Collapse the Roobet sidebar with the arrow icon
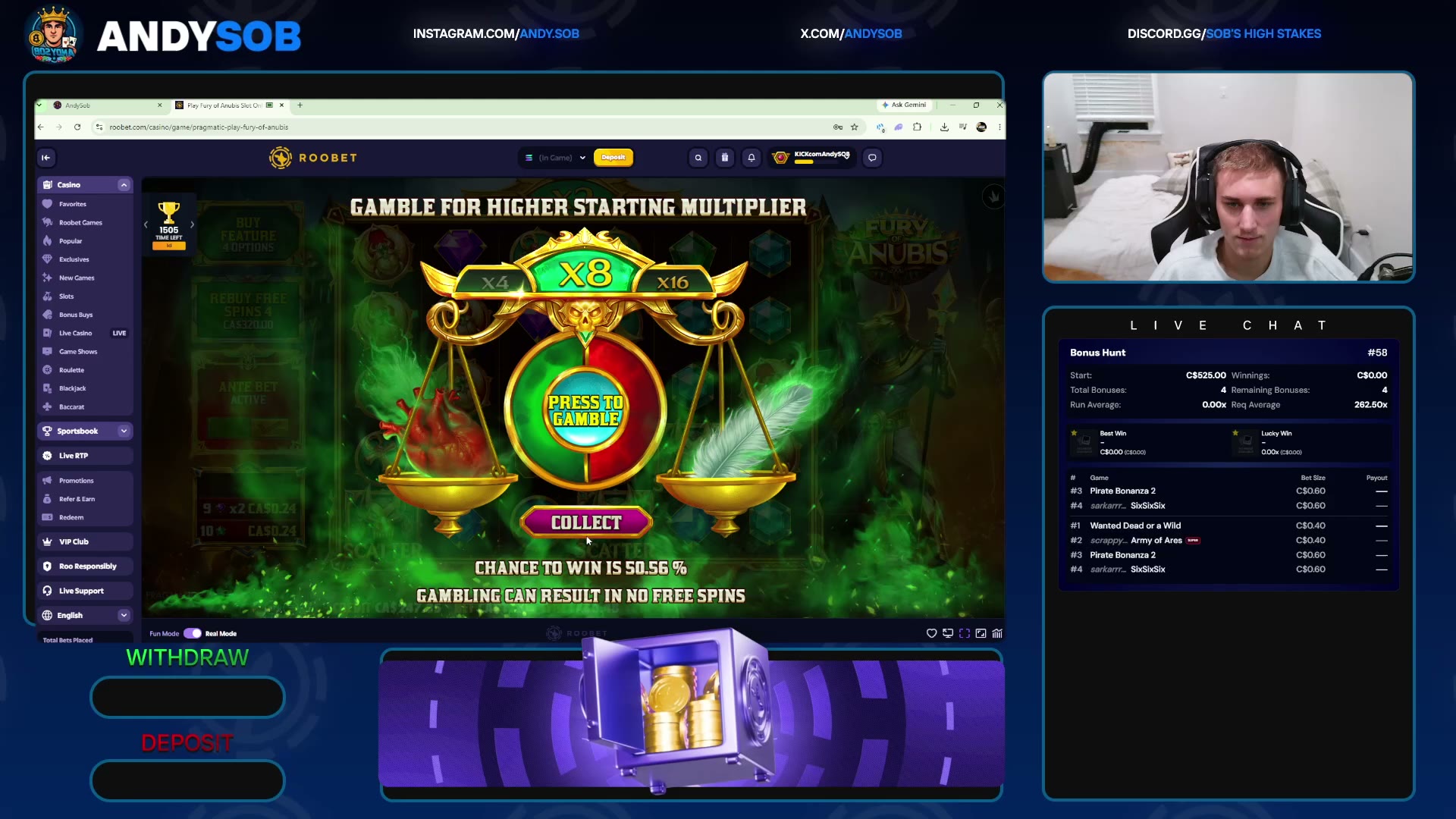Screen dimensions: 1456x819 tap(46, 158)
